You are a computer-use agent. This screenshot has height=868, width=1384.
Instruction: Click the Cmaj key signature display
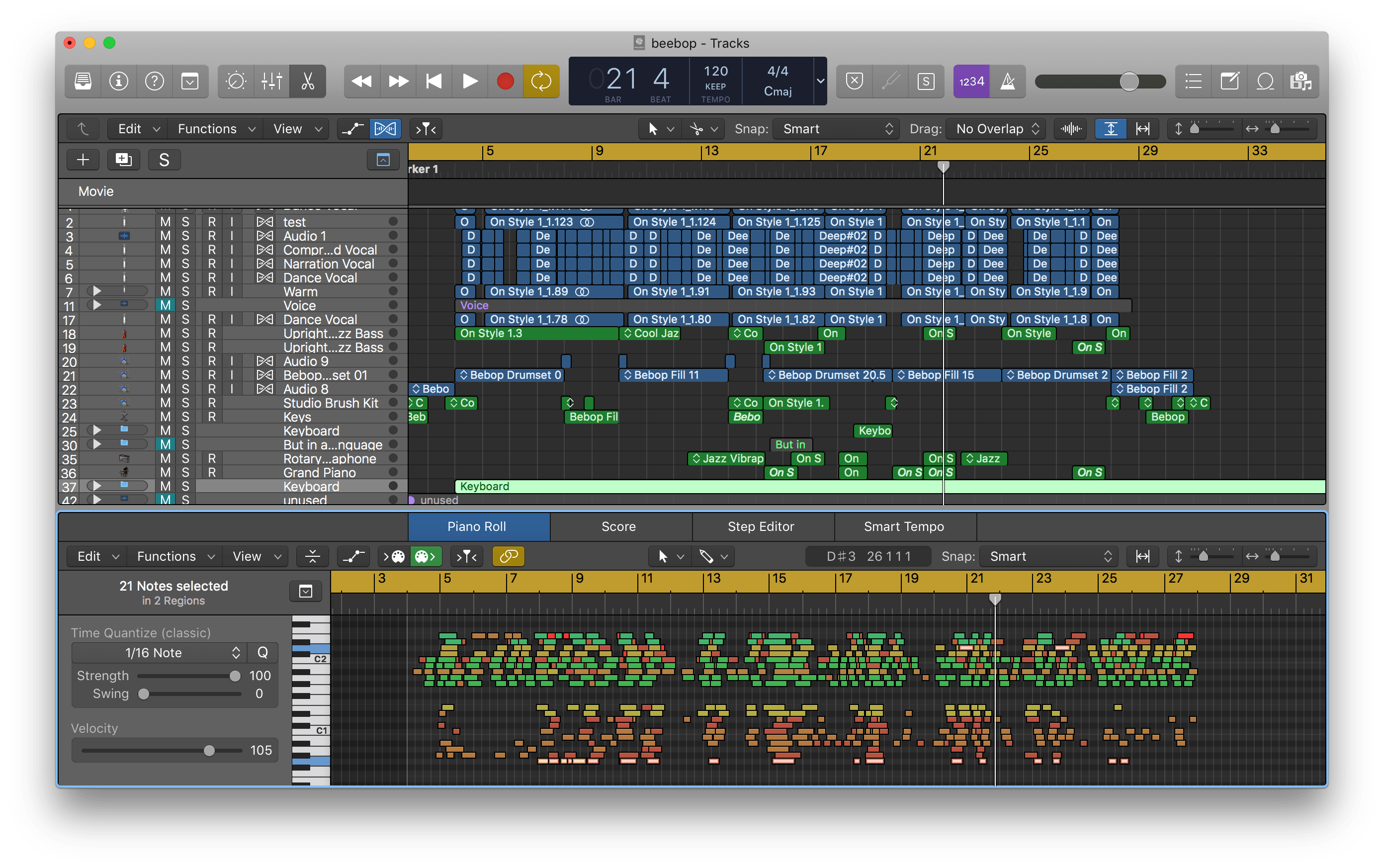pyautogui.click(x=777, y=91)
